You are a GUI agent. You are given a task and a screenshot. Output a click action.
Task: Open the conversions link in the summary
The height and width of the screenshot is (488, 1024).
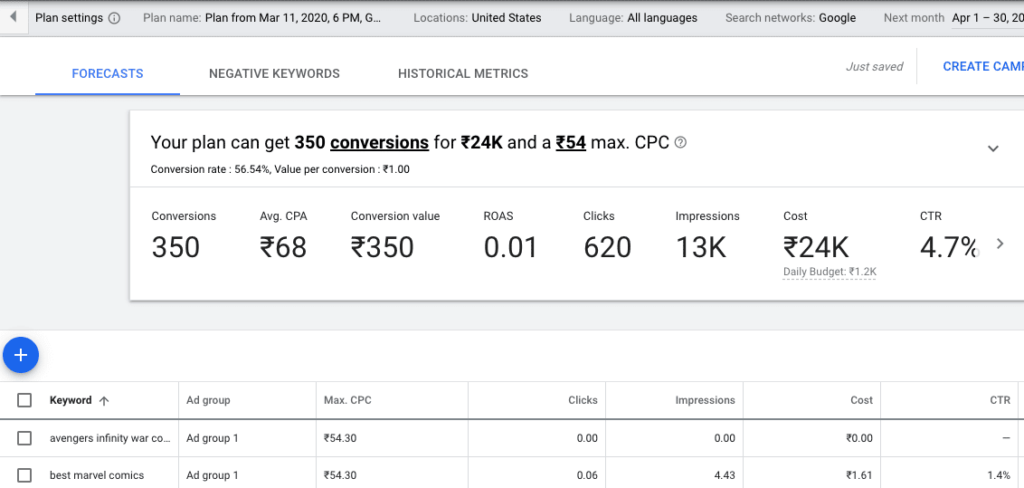point(379,142)
